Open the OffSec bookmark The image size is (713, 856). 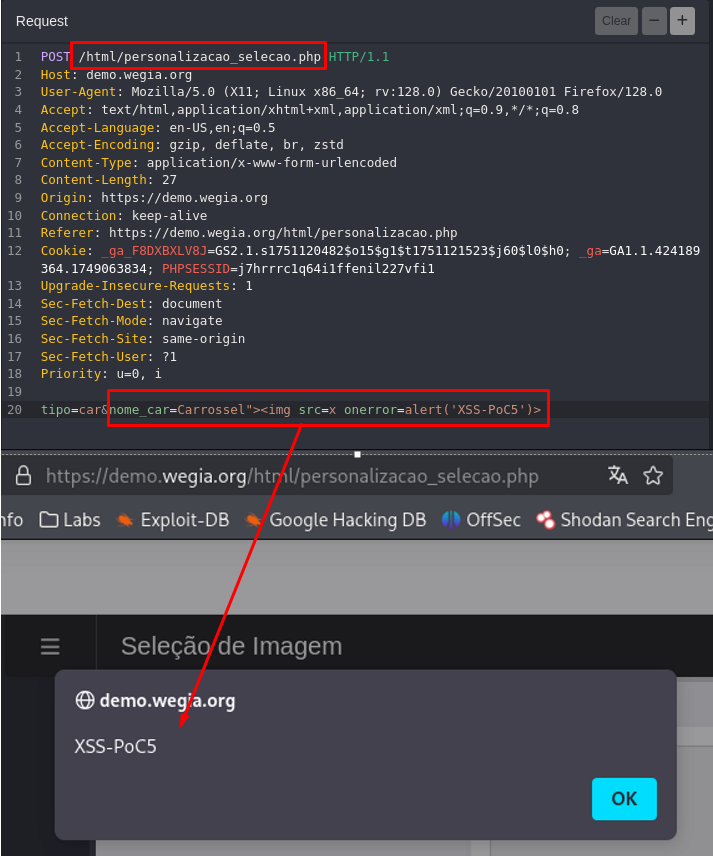480,520
